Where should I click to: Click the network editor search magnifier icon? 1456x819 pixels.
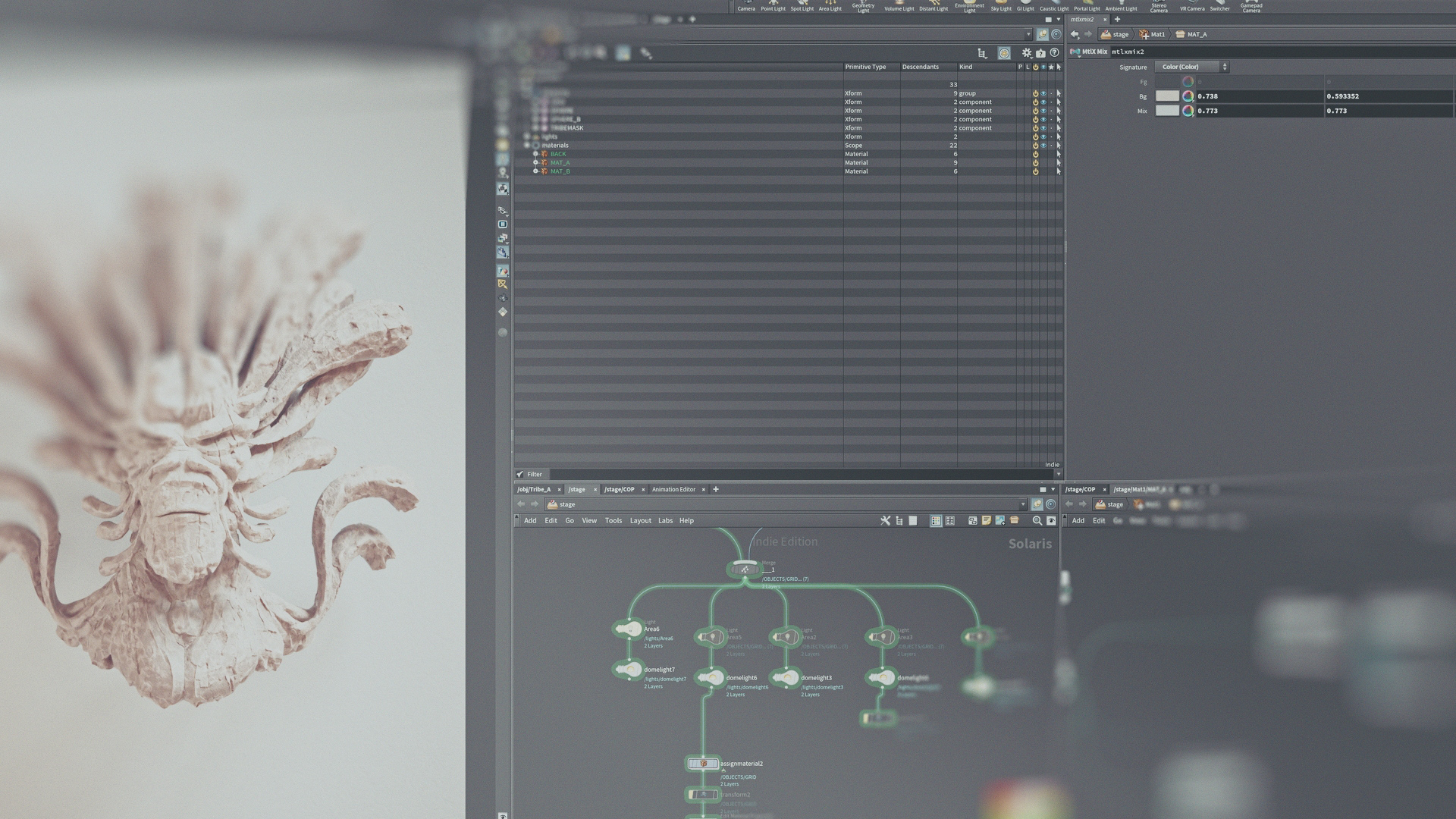[1037, 521]
